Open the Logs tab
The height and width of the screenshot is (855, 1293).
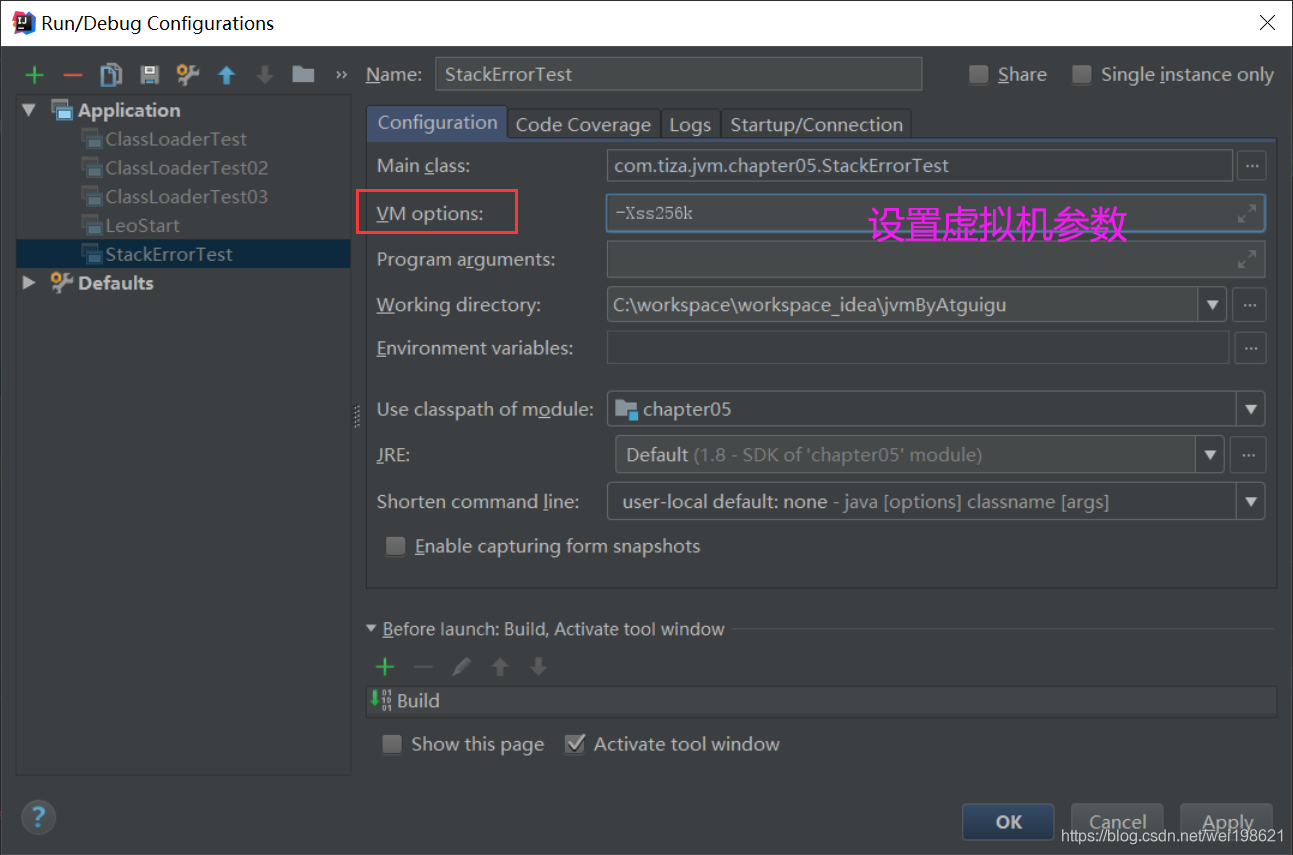(690, 125)
